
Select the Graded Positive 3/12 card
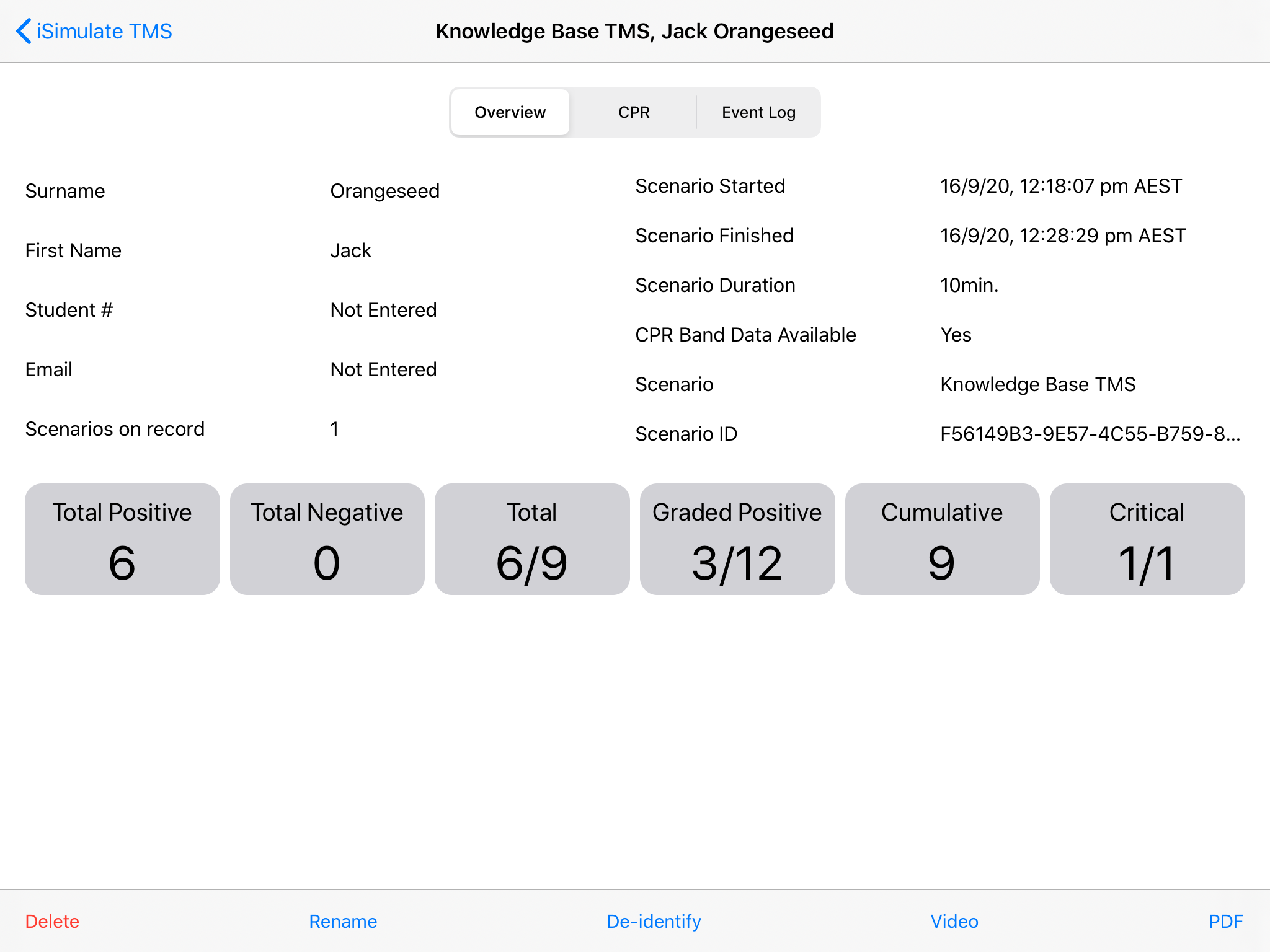[737, 539]
